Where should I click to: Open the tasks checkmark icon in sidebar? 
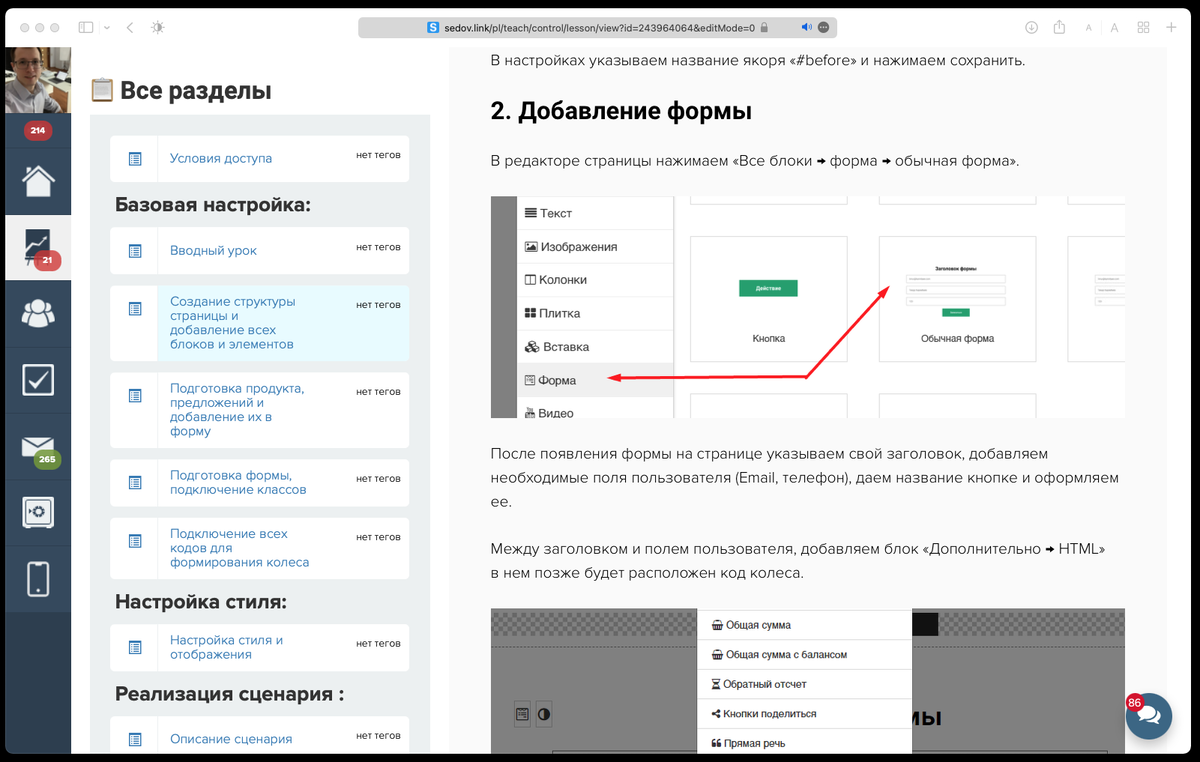tap(38, 380)
